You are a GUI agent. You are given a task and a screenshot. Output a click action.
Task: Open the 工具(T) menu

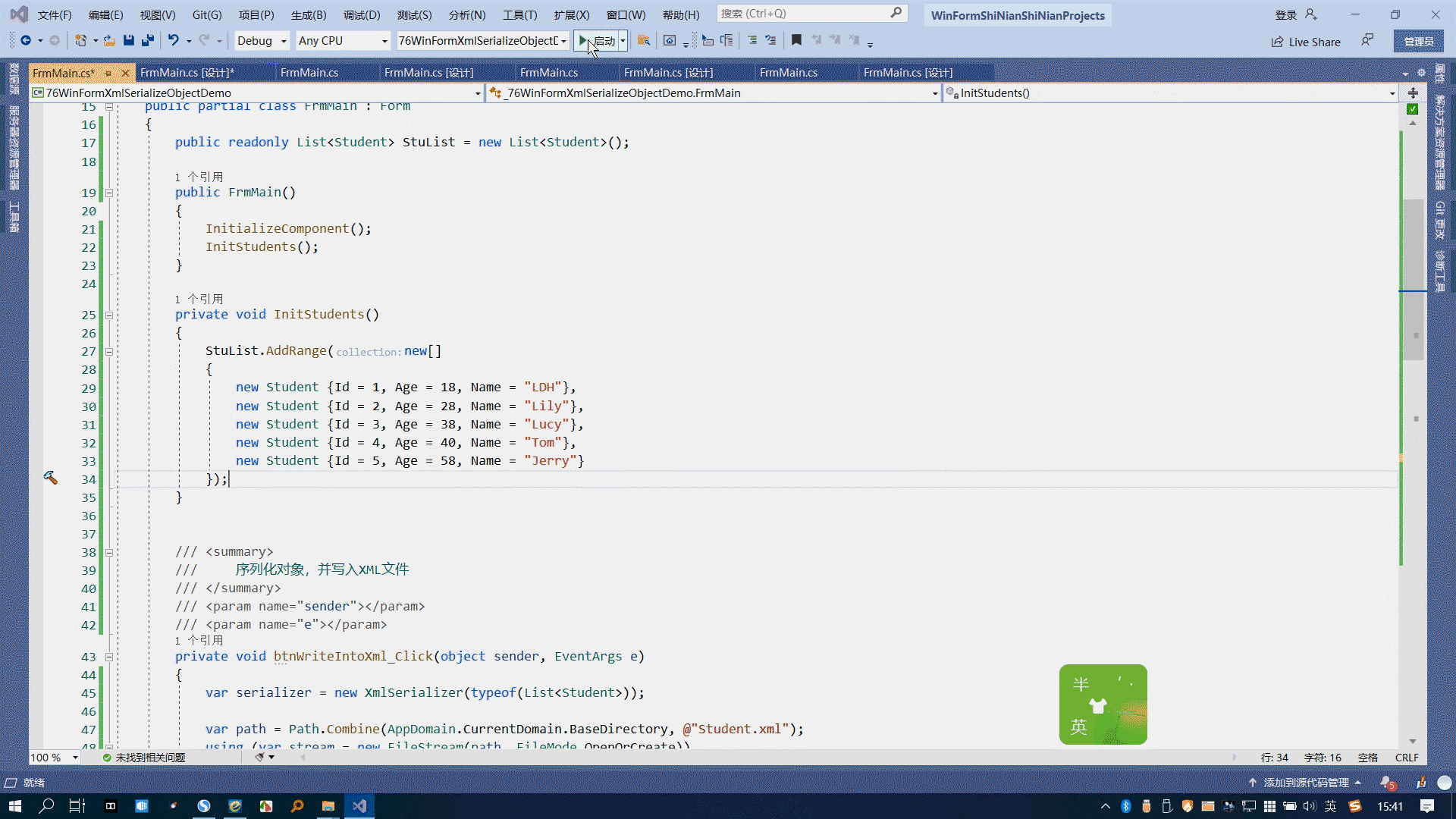coord(519,15)
